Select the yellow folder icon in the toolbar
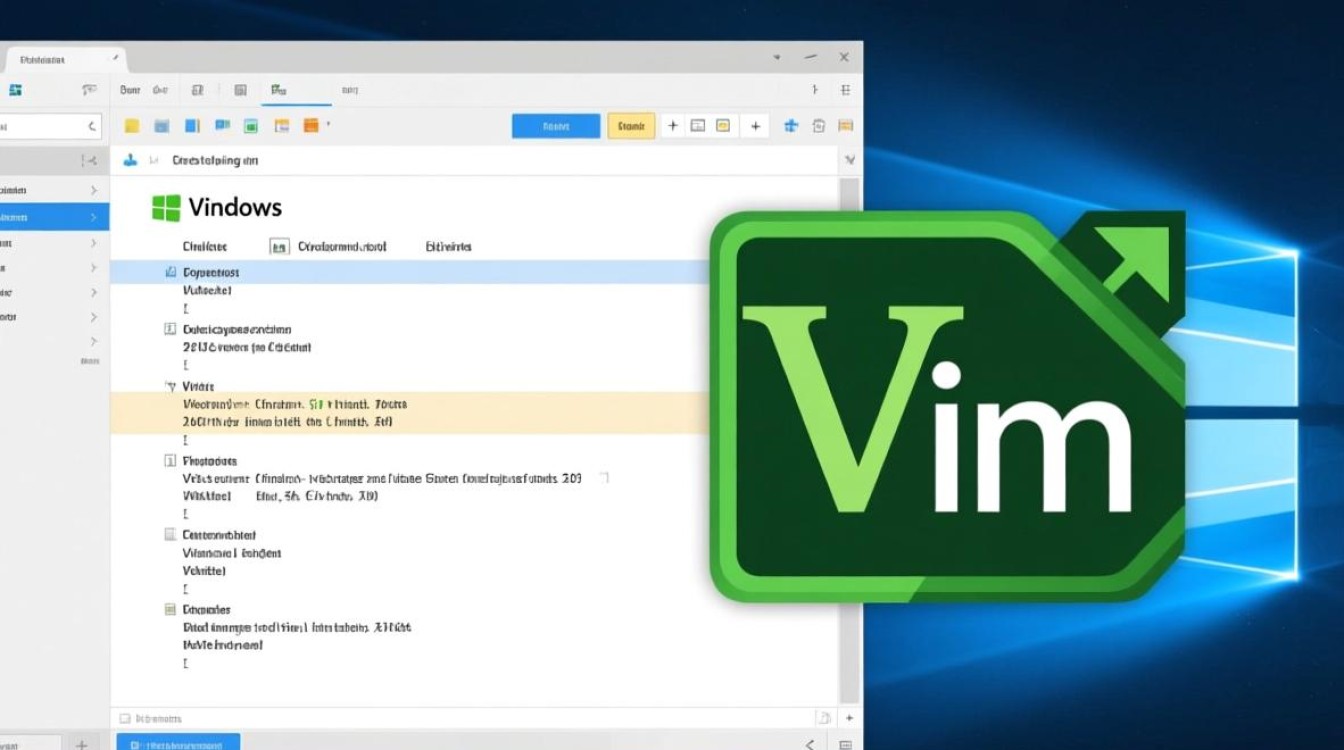 click(x=132, y=125)
